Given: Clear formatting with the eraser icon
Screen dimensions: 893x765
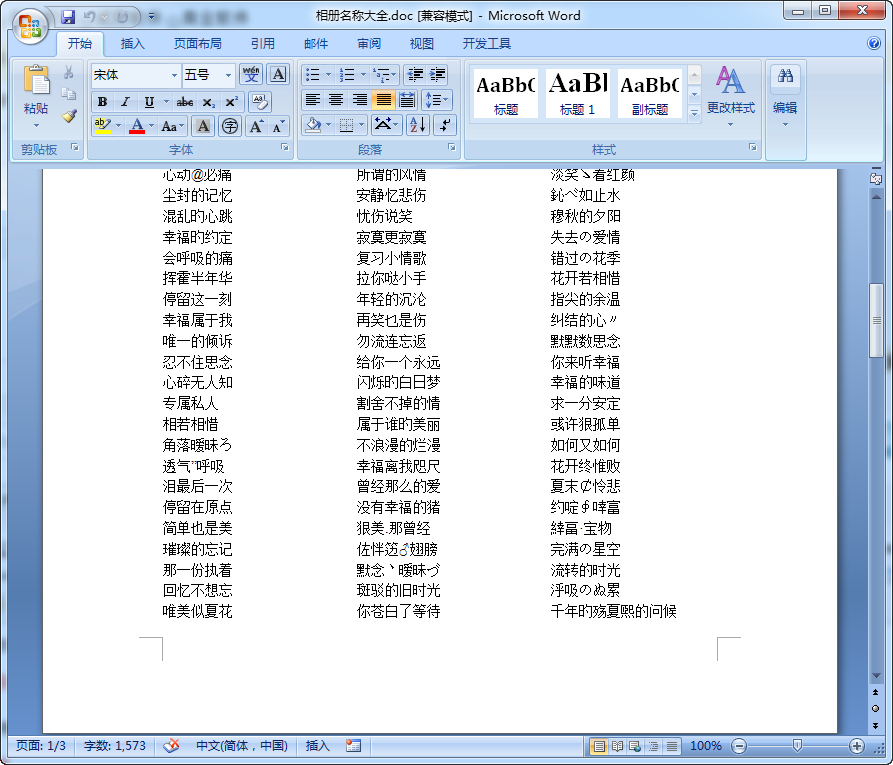Looking at the screenshot, I should pos(262,102).
